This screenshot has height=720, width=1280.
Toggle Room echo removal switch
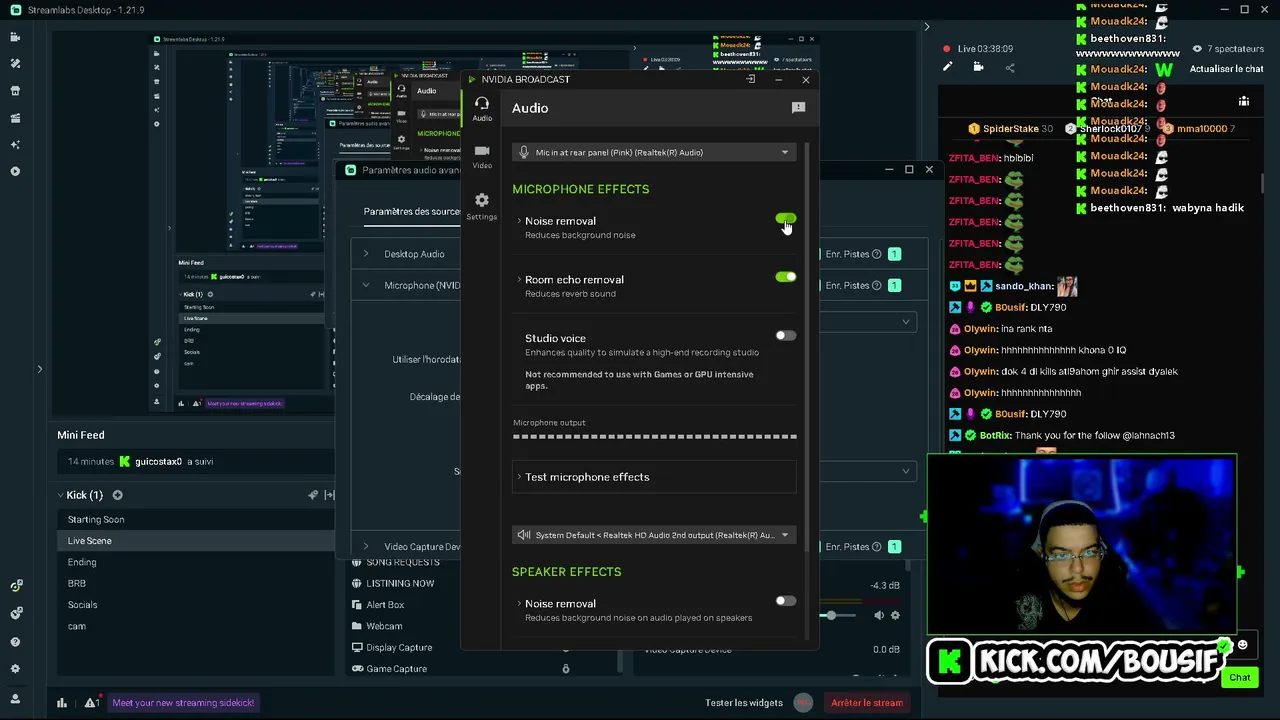click(x=786, y=277)
